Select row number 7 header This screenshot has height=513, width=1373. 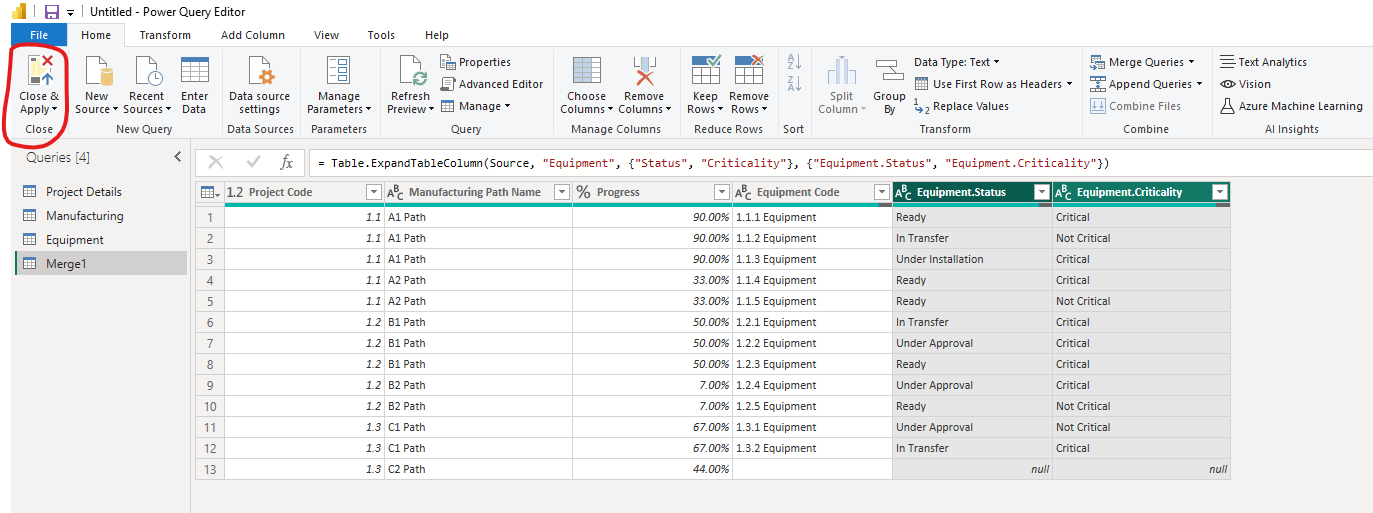click(x=210, y=343)
